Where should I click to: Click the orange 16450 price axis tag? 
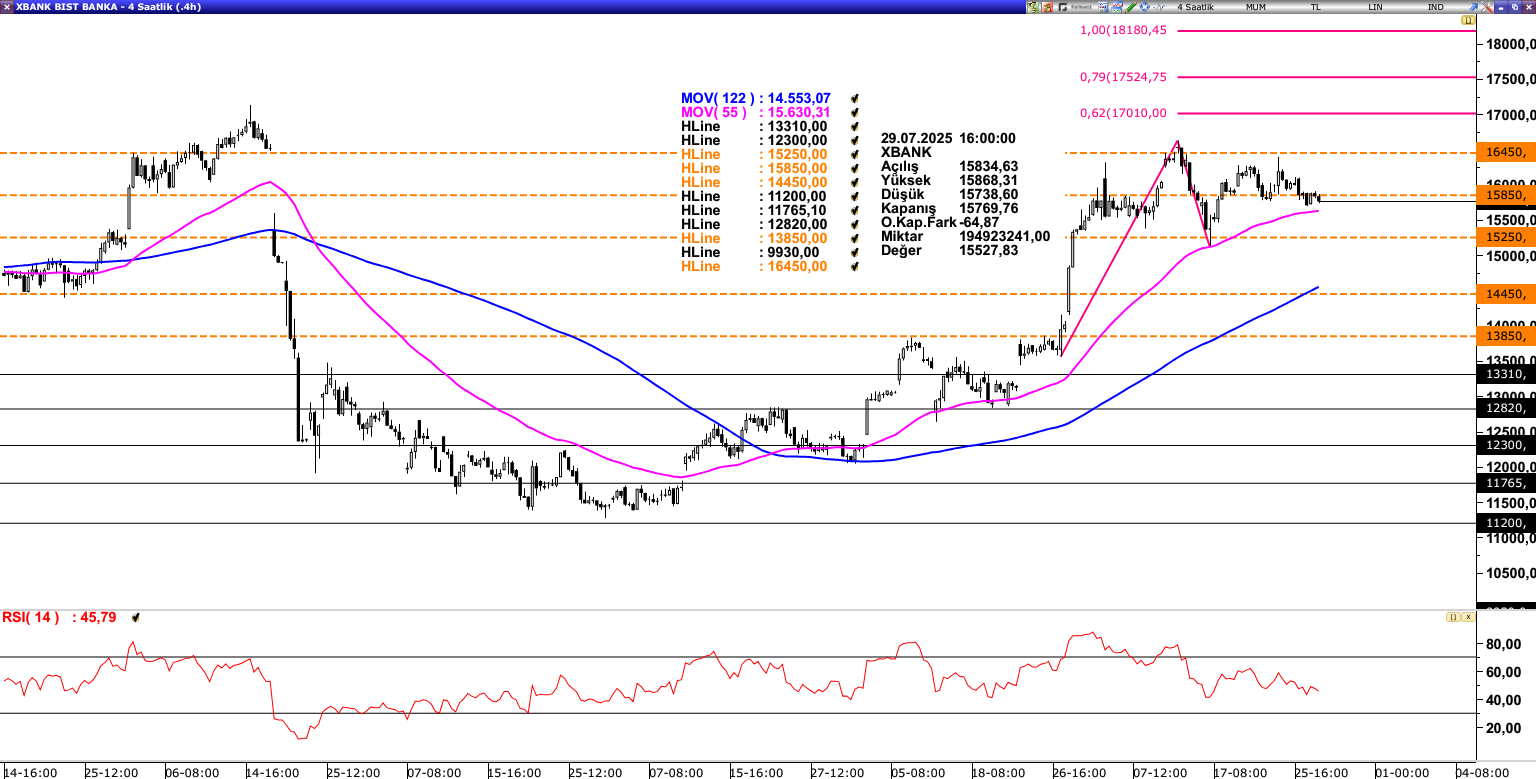[x=1506, y=152]
